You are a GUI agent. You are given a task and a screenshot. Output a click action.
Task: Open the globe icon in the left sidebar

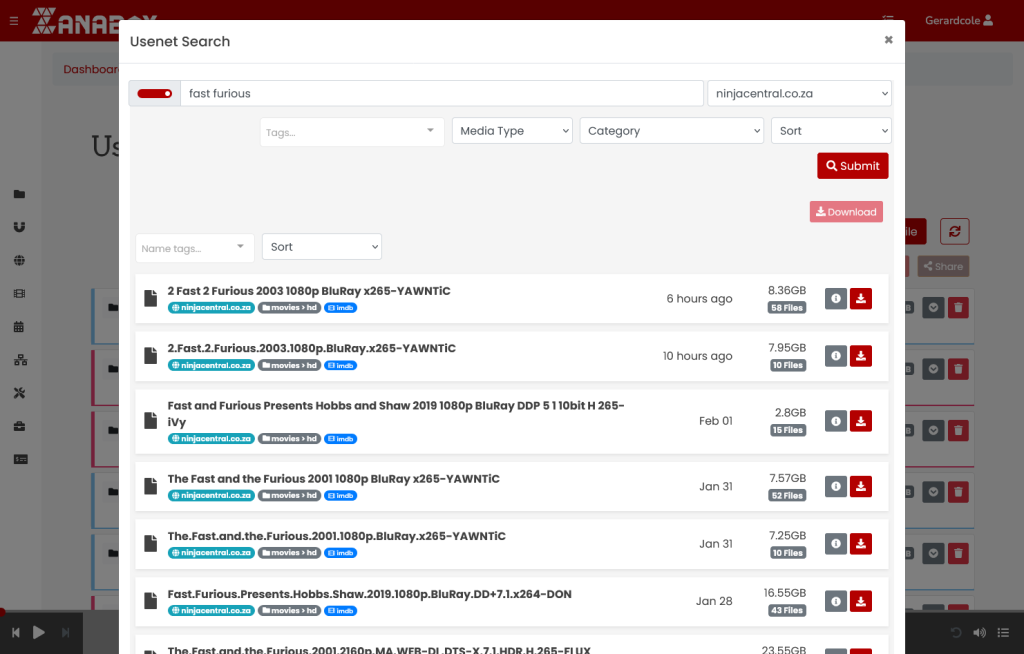20,260
